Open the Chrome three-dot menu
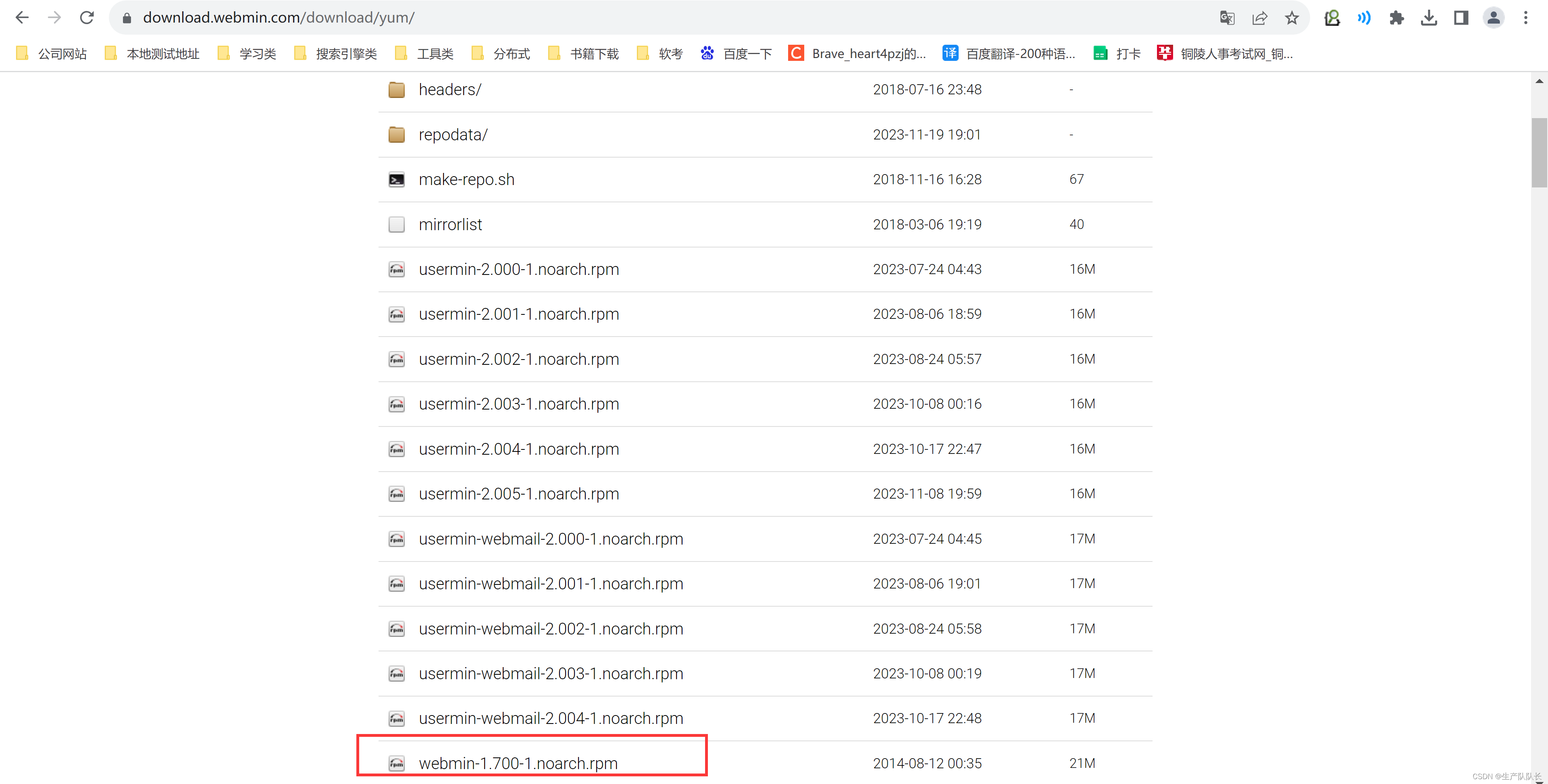This screenshot has height=784, width=1548. pyautogui.click(x=1525, y=17)
